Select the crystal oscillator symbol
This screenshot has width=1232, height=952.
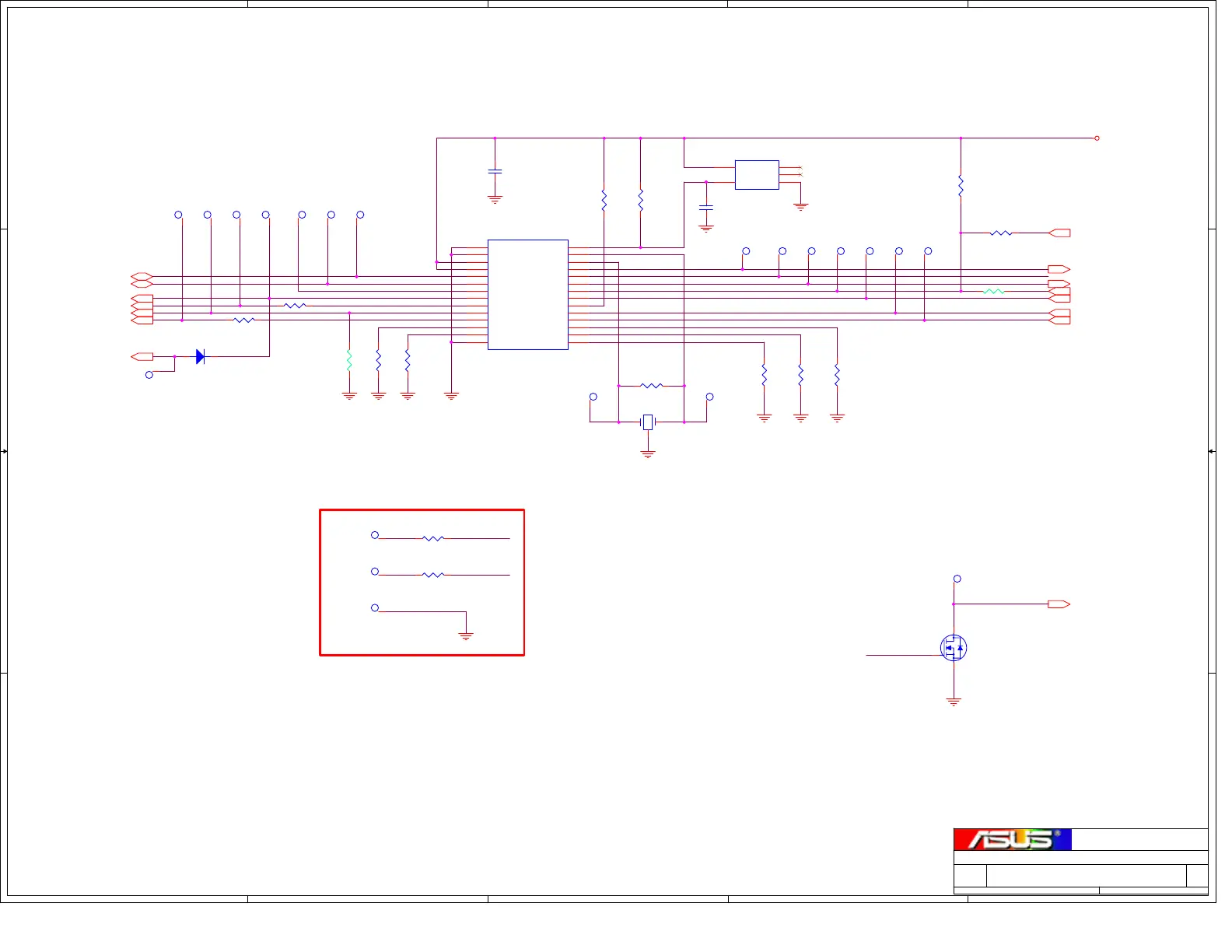click(x=648, y=422)
